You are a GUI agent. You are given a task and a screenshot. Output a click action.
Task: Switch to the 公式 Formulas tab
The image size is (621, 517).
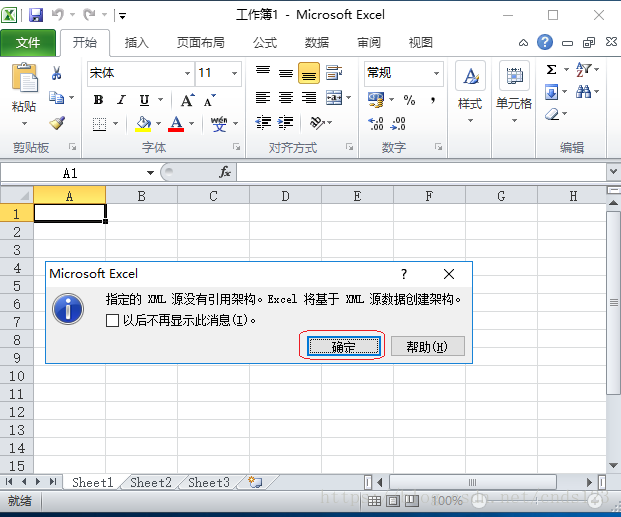pos(265,42)
